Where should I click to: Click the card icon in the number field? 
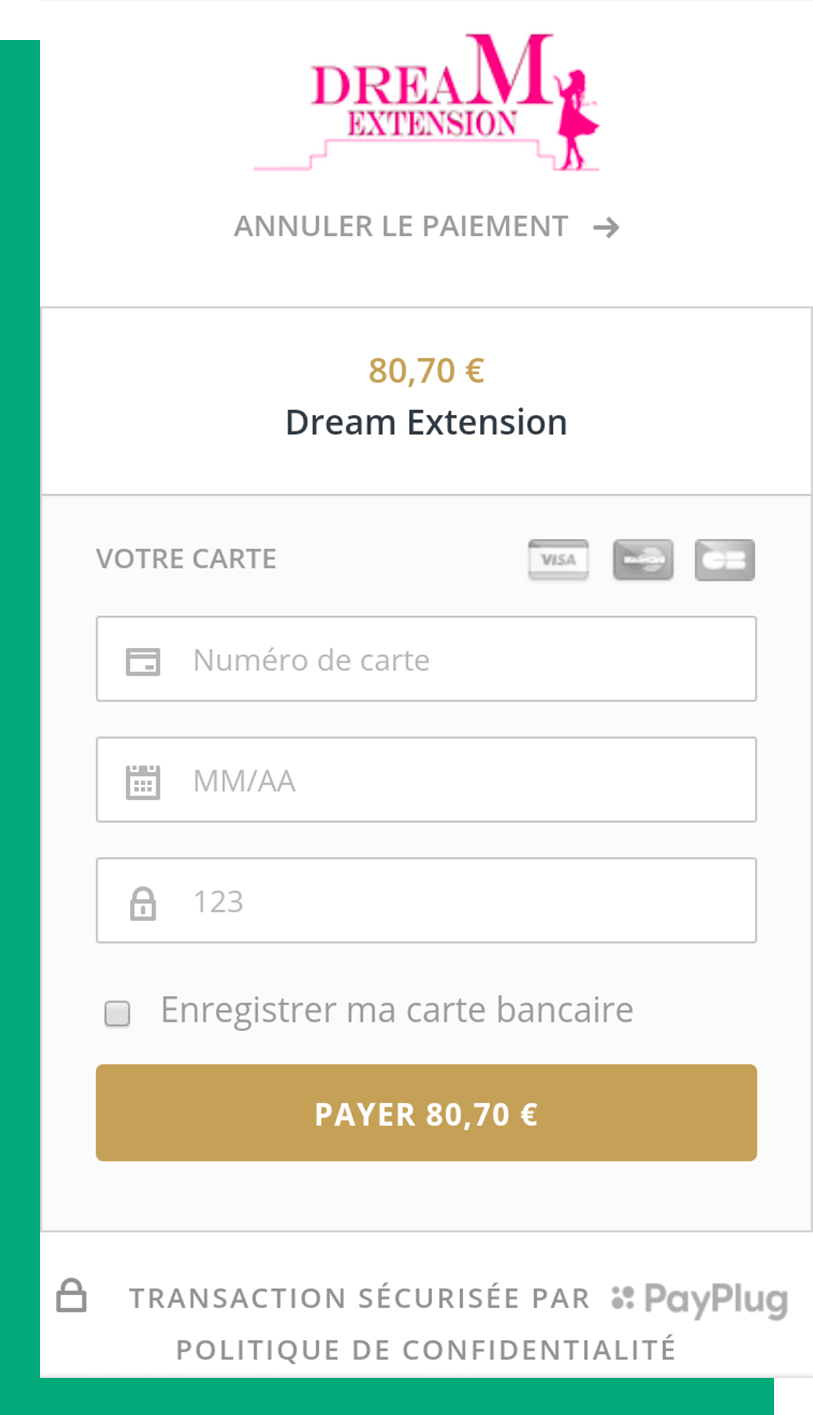(x=144, y=659)
